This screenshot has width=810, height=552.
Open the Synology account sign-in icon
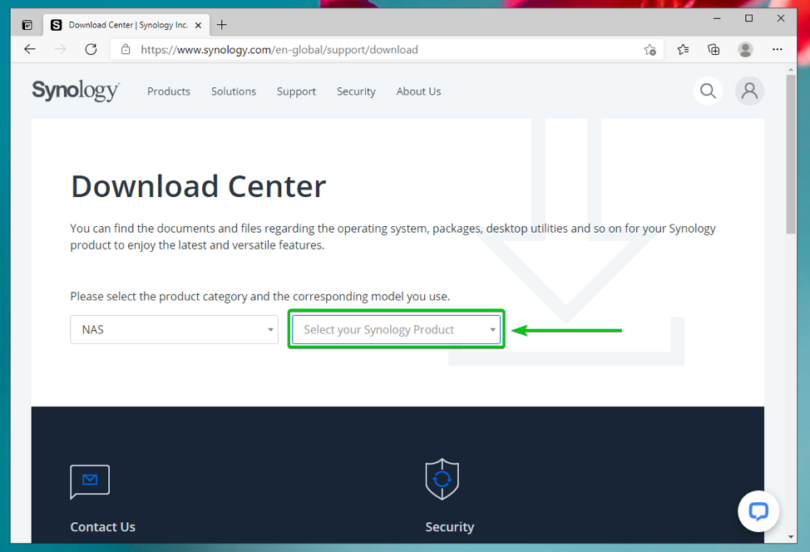coord(749,91)
